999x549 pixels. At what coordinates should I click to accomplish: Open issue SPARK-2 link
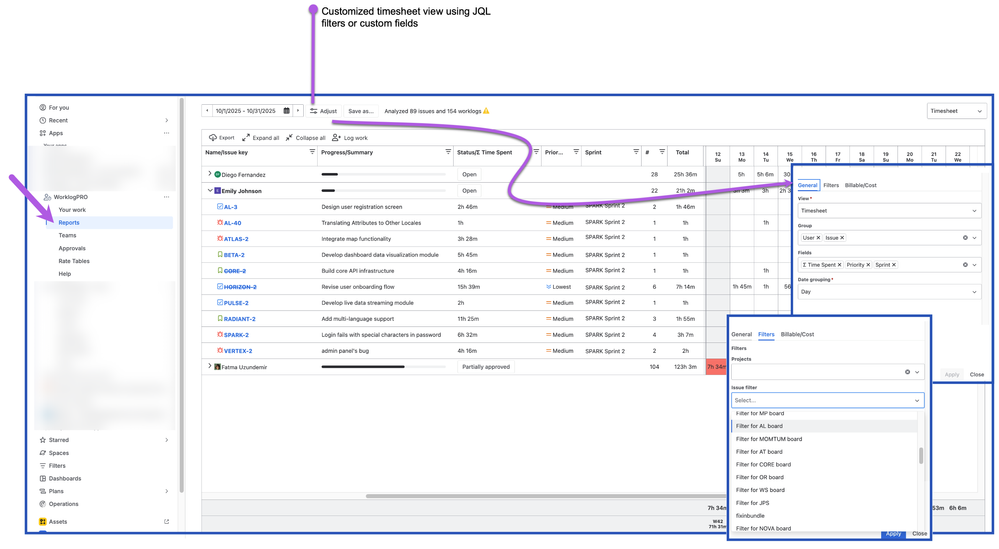(x=236, y=335)
